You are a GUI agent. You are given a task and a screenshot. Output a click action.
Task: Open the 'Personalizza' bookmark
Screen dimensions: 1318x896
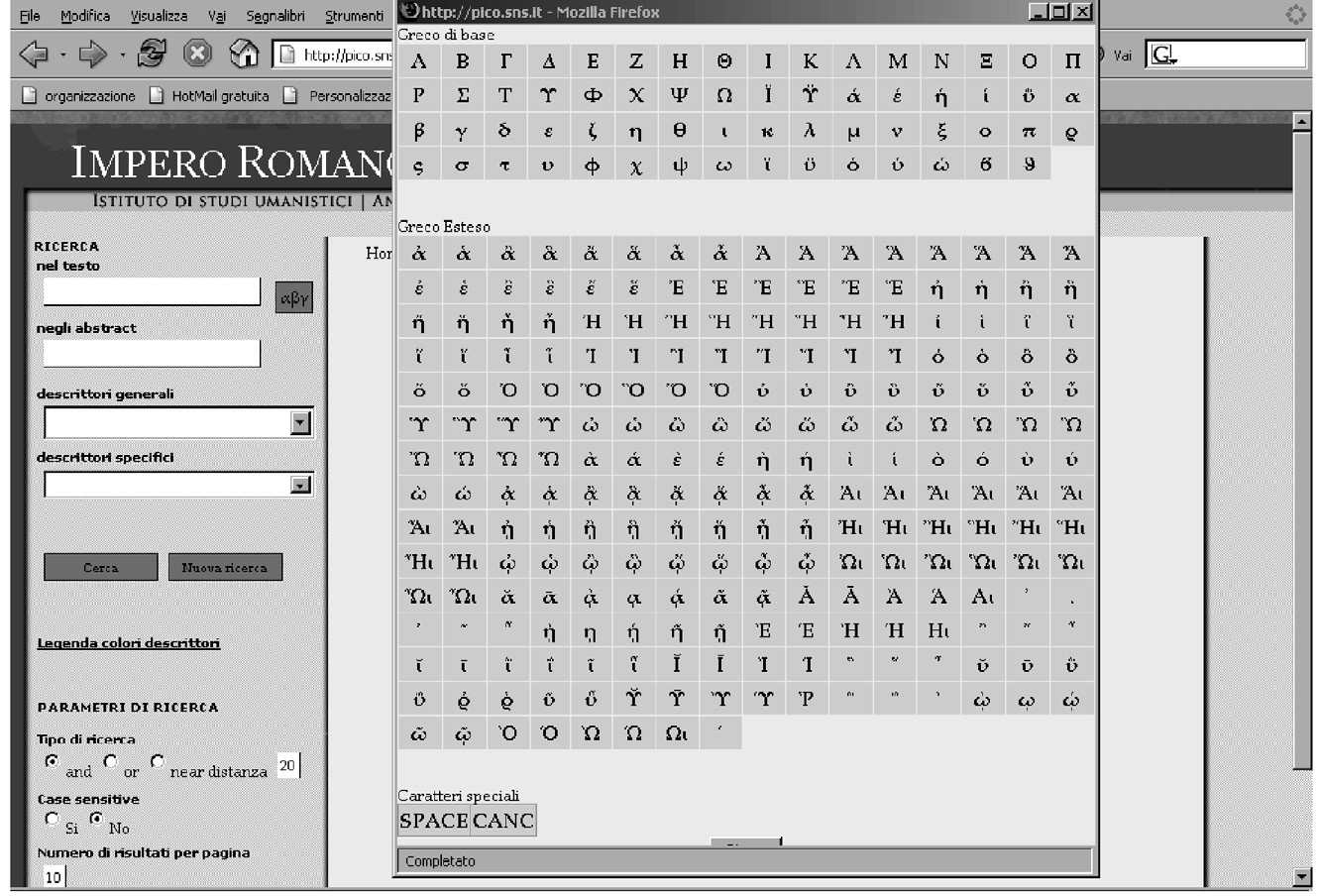pos(338,96)
